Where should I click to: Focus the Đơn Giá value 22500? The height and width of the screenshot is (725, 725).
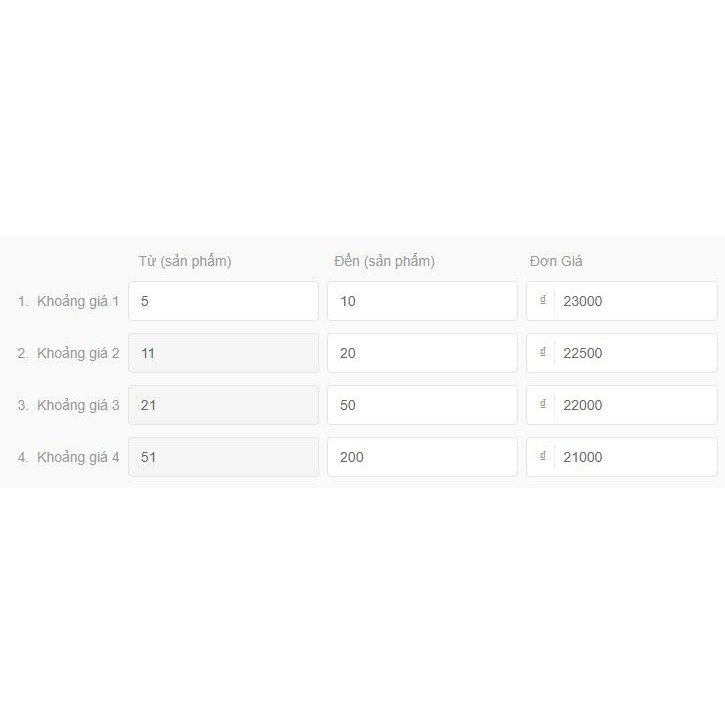point(635,353)
